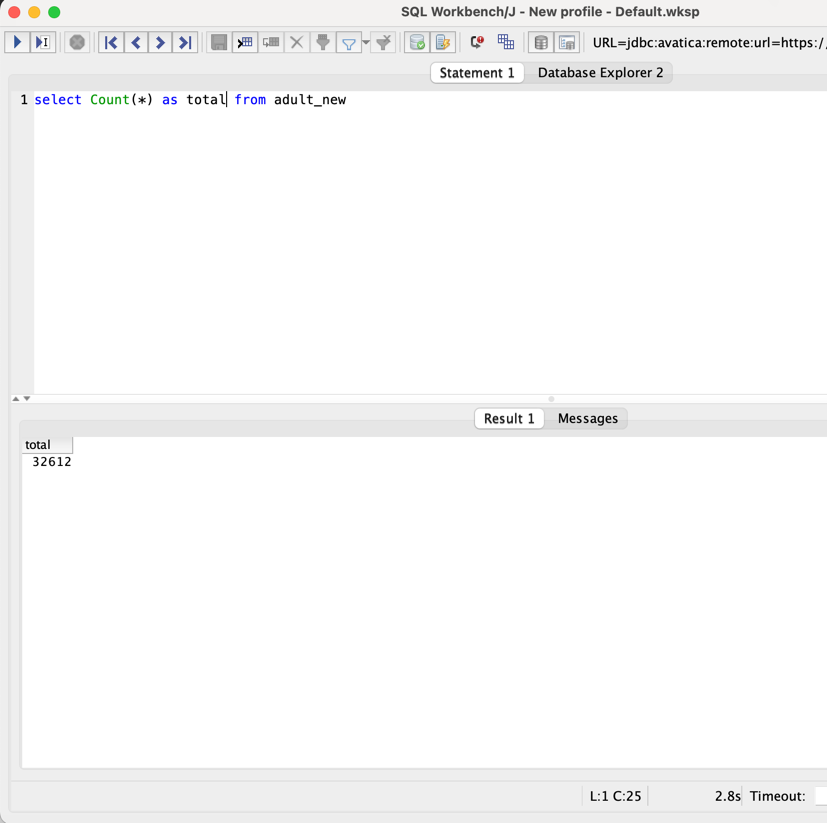Open new Database Explorer window icon

567,42
